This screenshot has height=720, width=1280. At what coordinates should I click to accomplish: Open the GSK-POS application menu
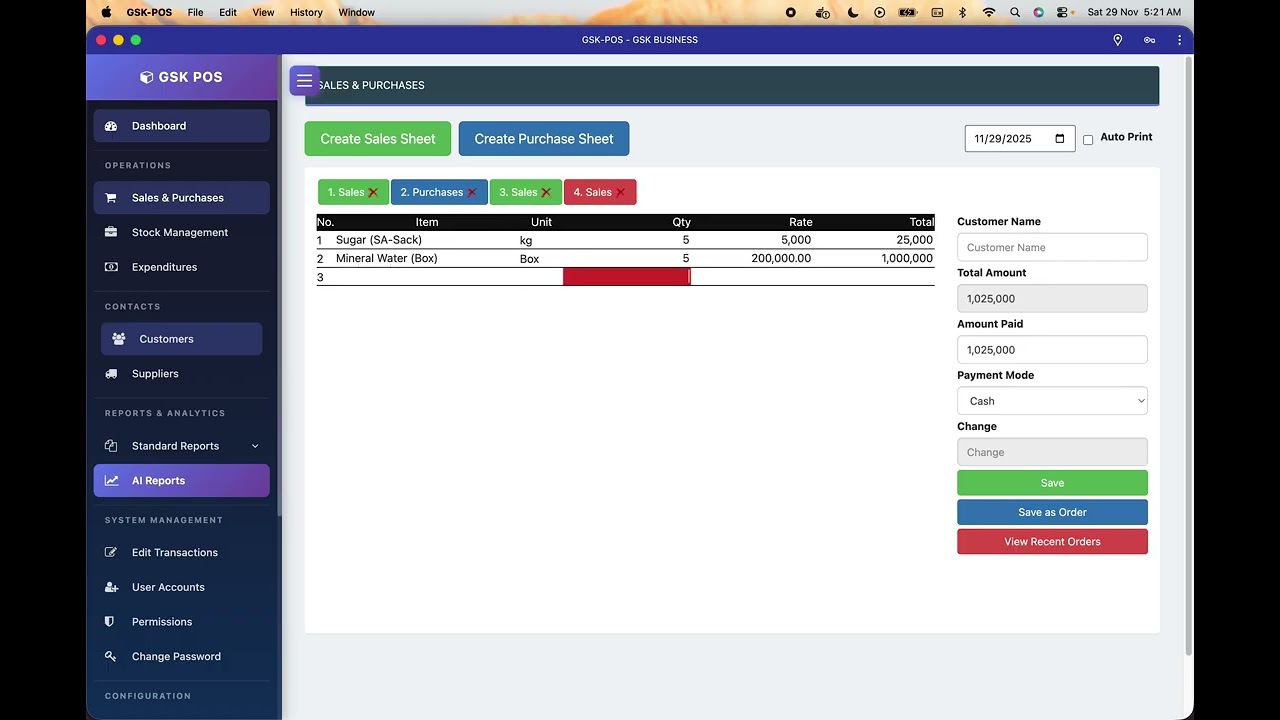click(149, 12)
